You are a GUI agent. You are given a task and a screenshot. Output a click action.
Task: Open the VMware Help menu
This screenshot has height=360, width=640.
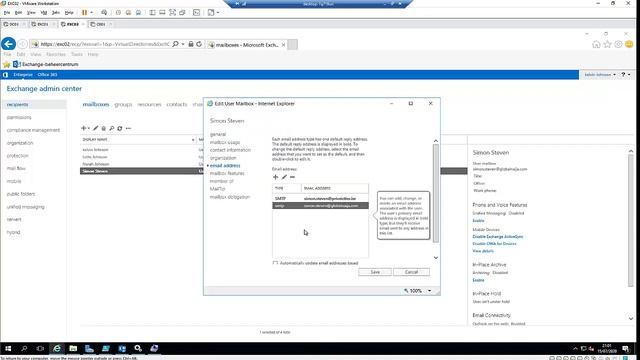coord(69,13)
